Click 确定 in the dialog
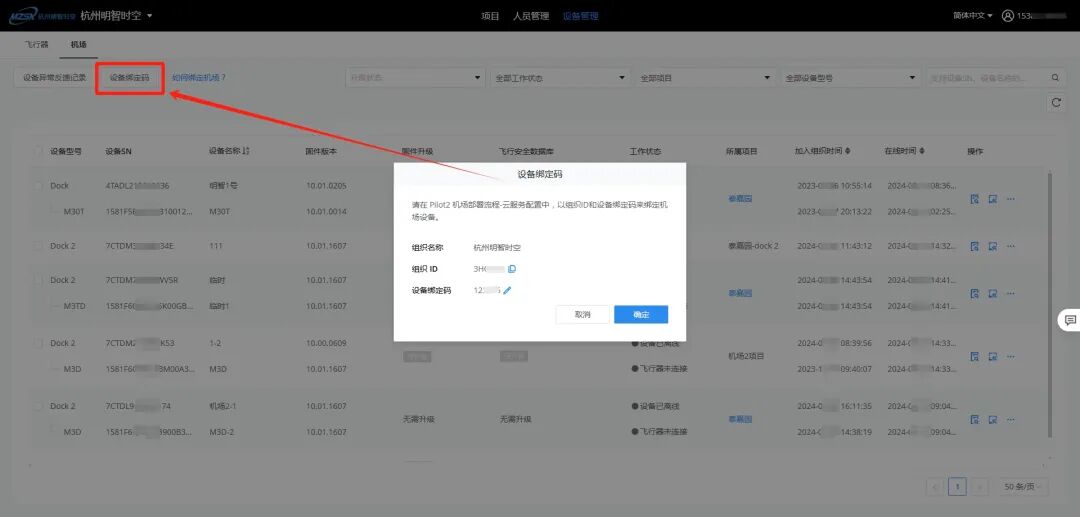This screenshot has height=517, width=1080. pos(641,315)
